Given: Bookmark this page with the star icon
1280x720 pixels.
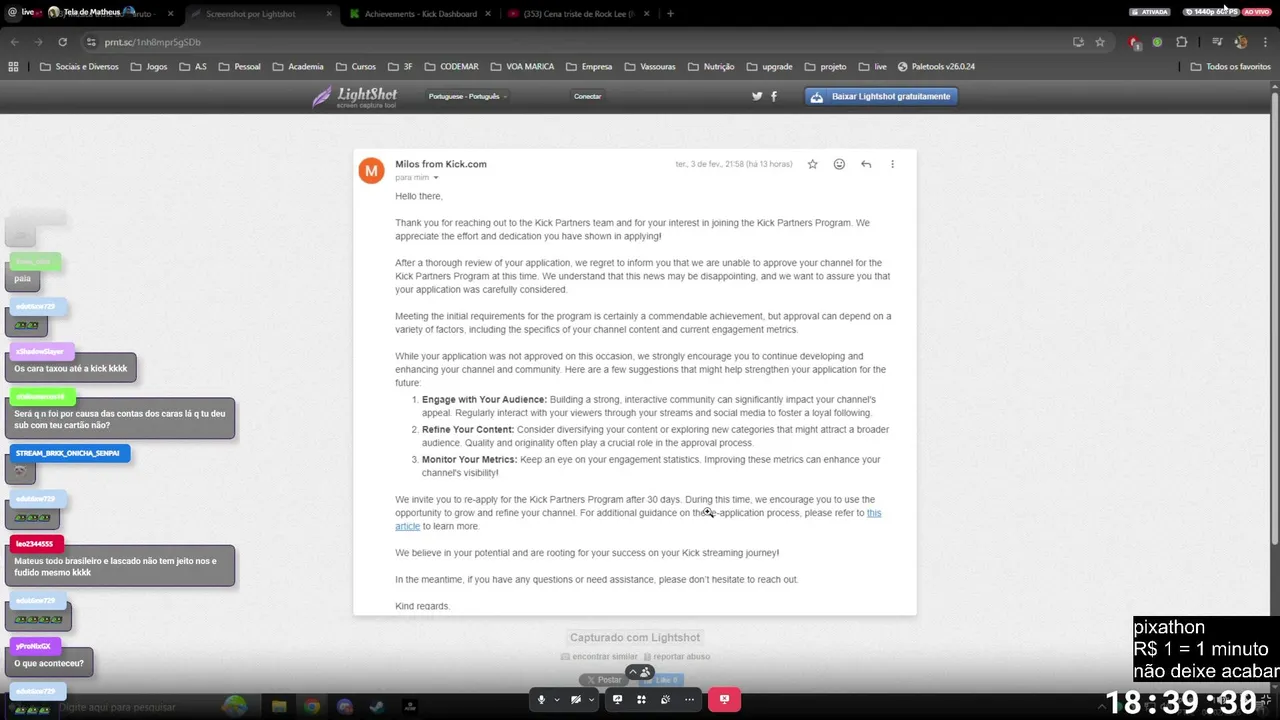Looking at the screenshot, I should (x=1100, y=42).
